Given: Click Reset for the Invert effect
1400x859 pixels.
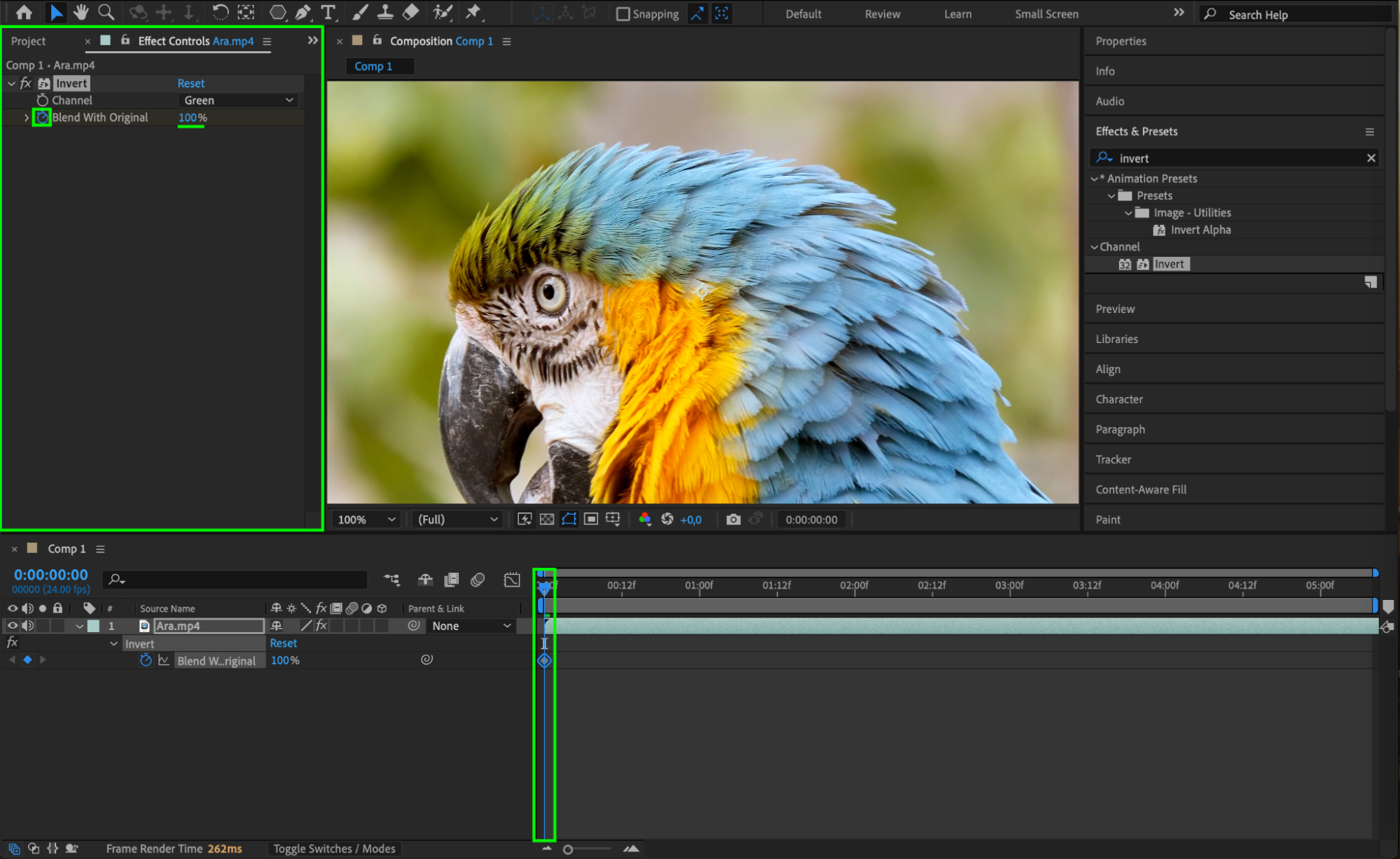Looking at the screenshot, I should point(190,83).
